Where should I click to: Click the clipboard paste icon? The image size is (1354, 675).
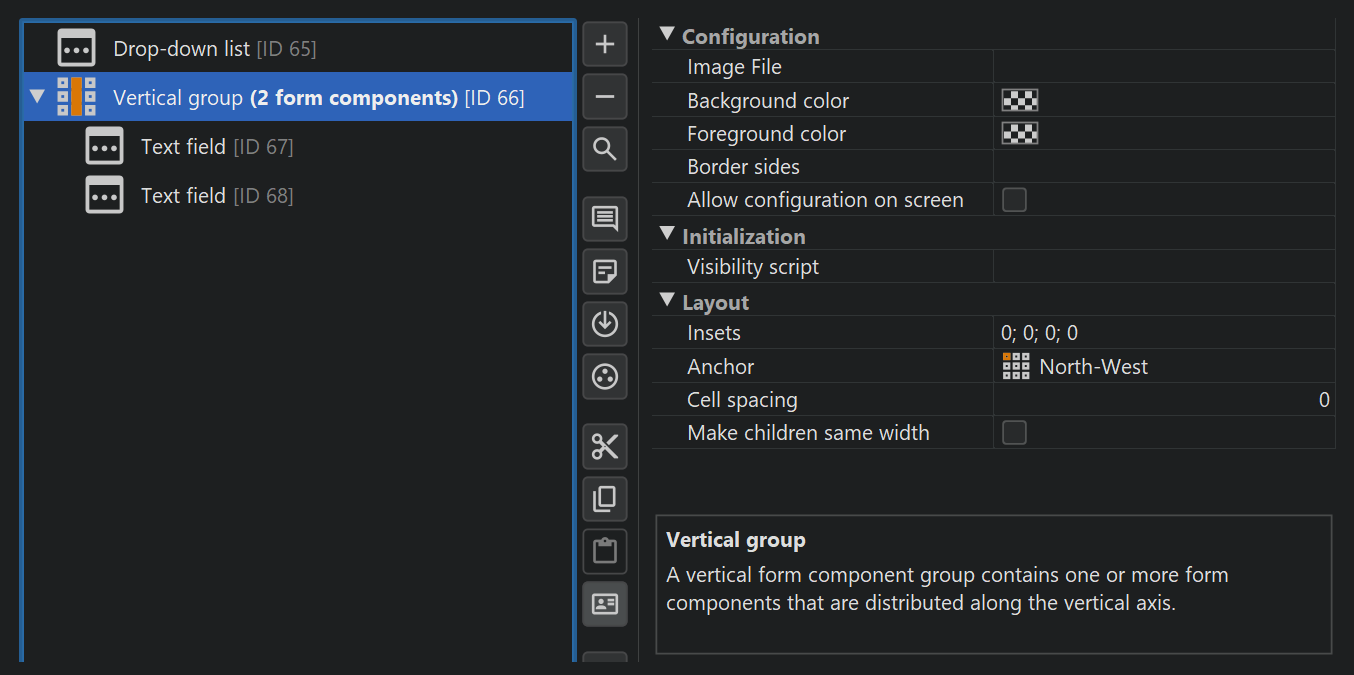point(605,551)
